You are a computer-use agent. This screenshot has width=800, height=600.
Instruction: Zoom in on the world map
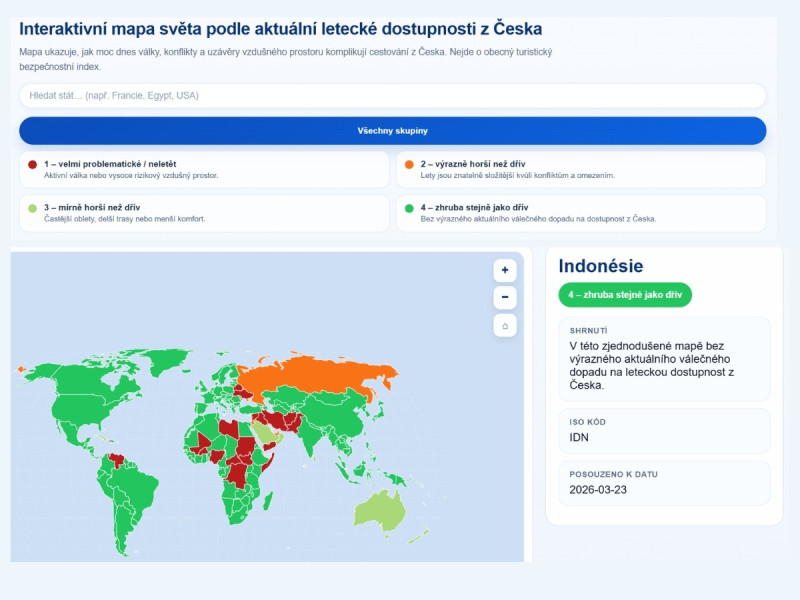pos(505,270)
